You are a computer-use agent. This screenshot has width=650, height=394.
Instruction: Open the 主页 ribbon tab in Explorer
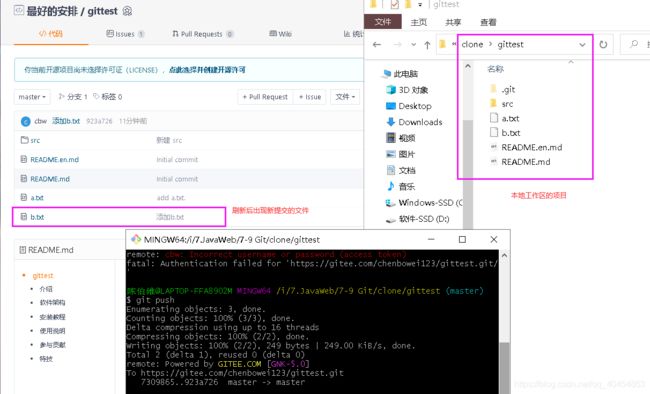tap(418, 22)
